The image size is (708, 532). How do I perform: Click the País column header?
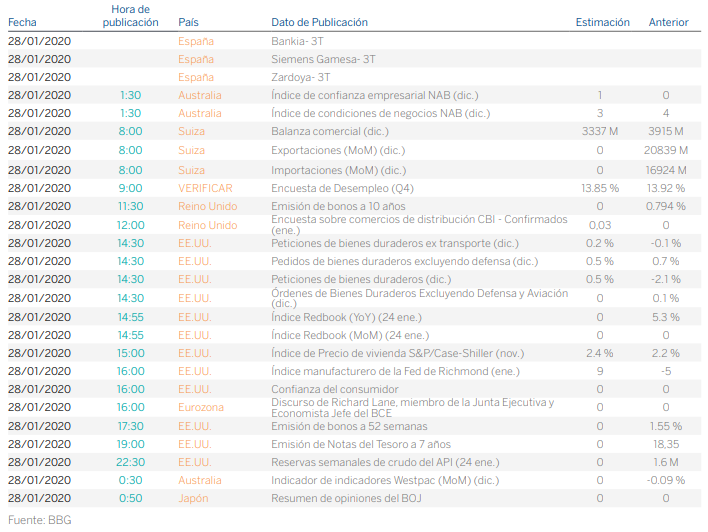(188, 22)
